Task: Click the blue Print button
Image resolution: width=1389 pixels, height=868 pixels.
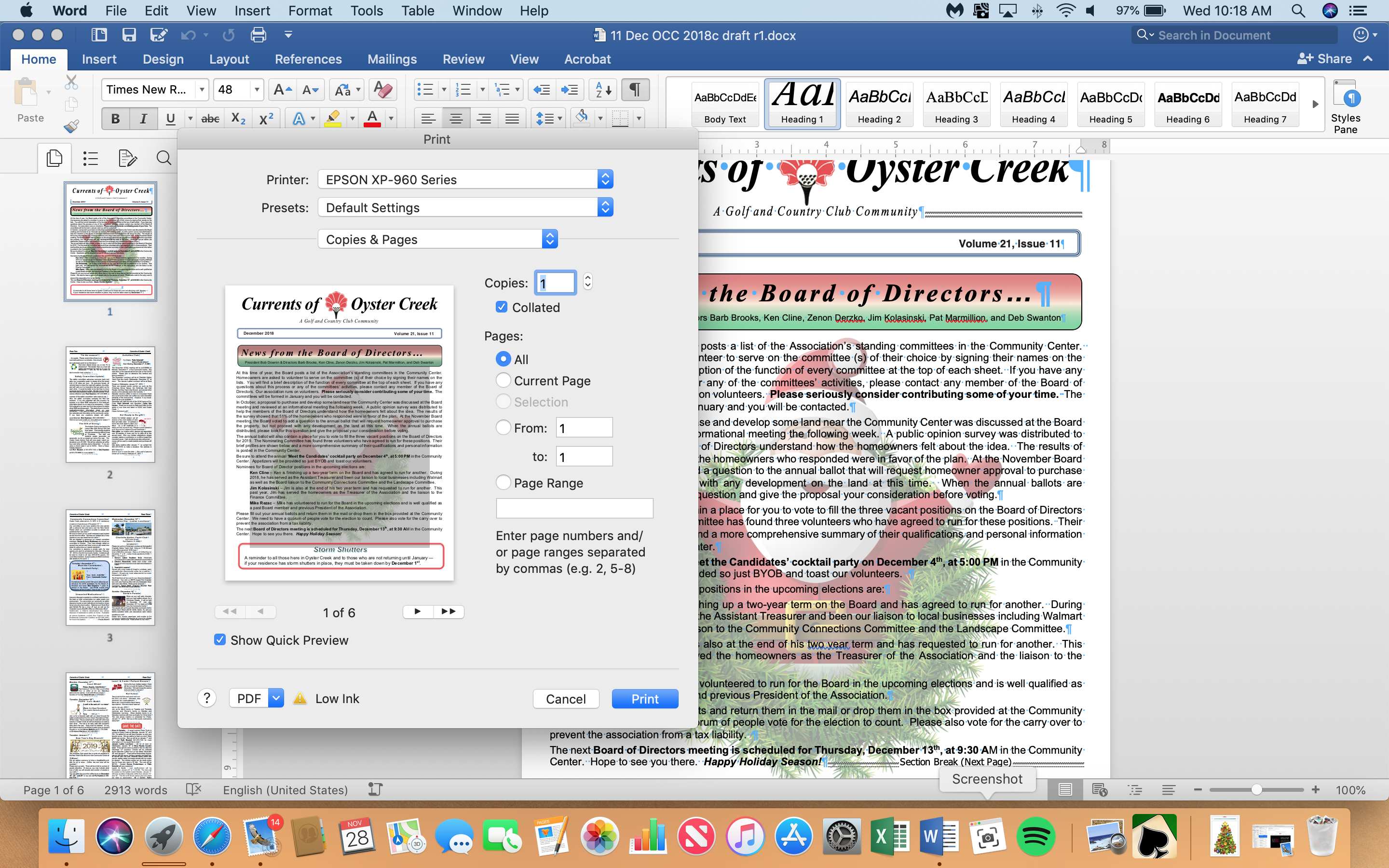Action: pos(644,699)
